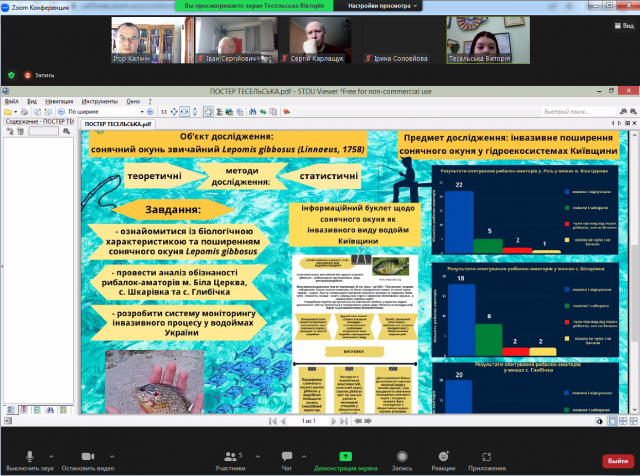Open the По ширине zoom dropdown

click(88, 111)
